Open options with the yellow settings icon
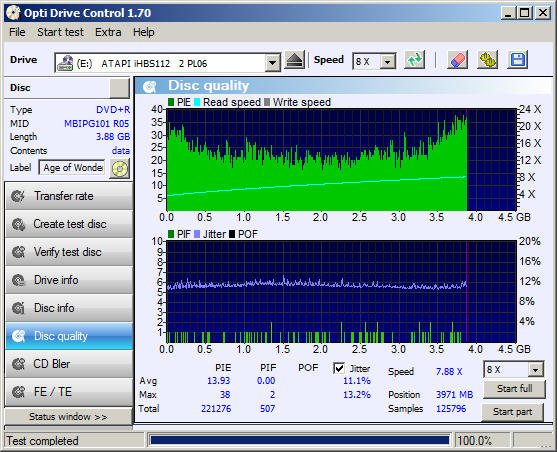Screen dimensions: 557x452 point(487,60)
